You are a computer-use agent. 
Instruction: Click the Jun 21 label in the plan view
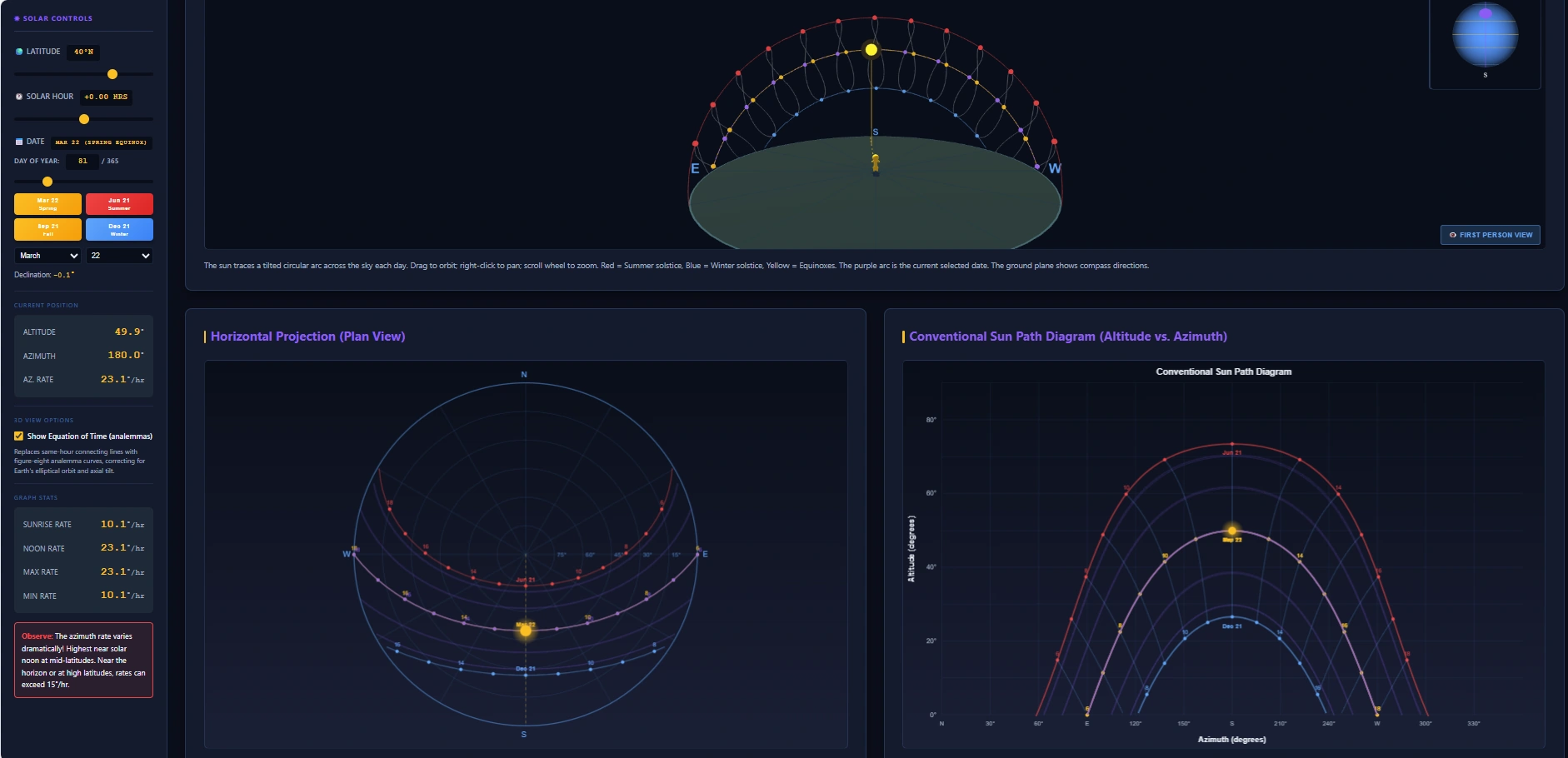[526, 580]
